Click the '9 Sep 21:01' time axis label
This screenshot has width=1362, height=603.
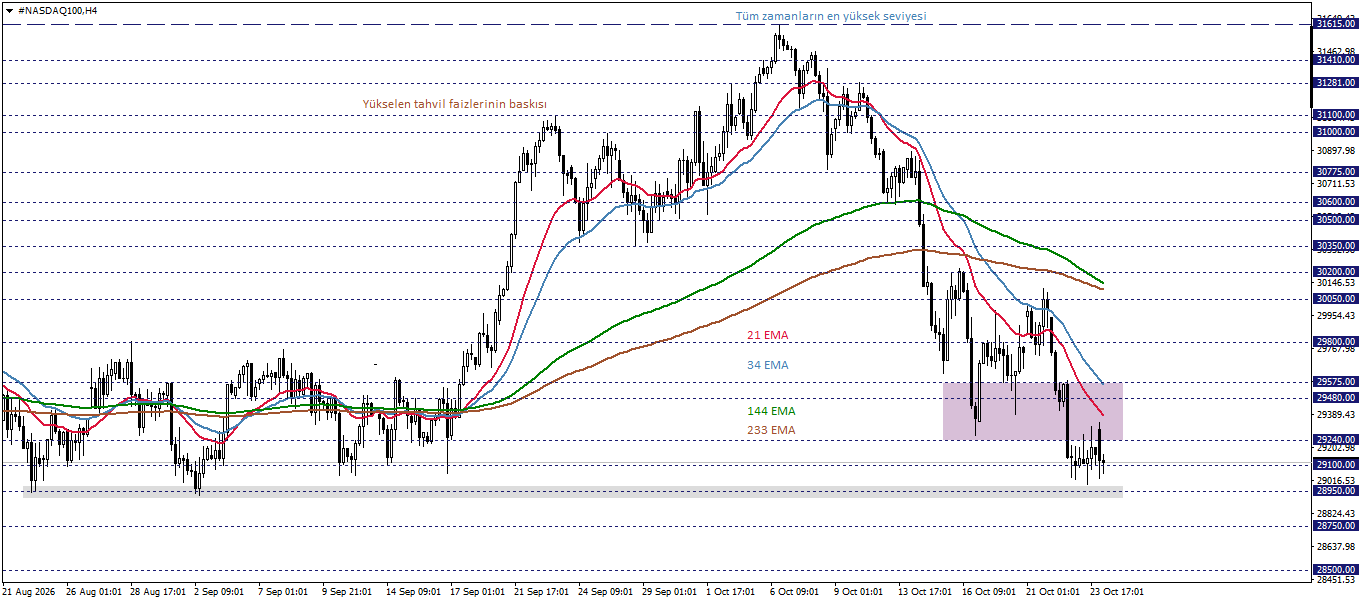(x=348, y=592)
